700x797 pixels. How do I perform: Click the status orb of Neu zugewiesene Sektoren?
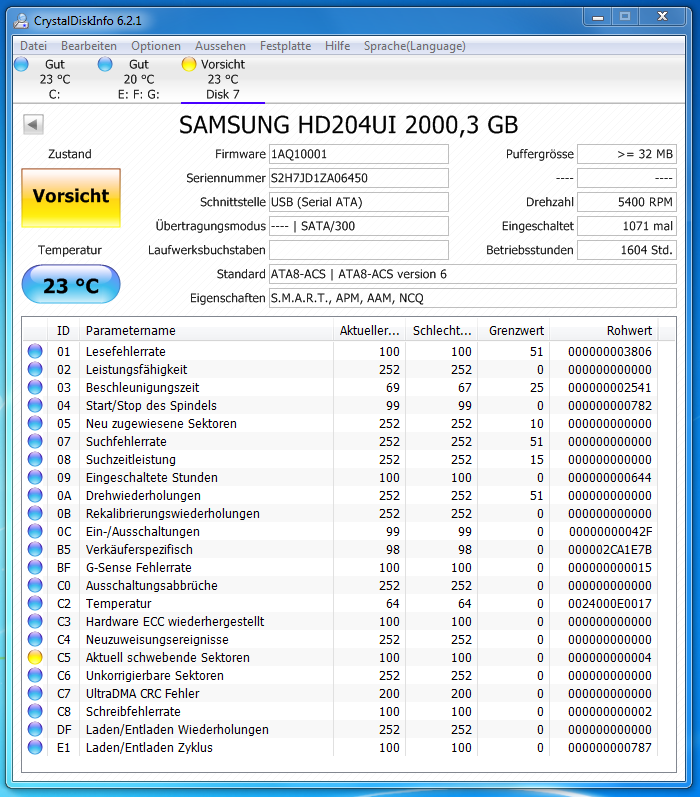pyautogui.click(x=35, y=423)
